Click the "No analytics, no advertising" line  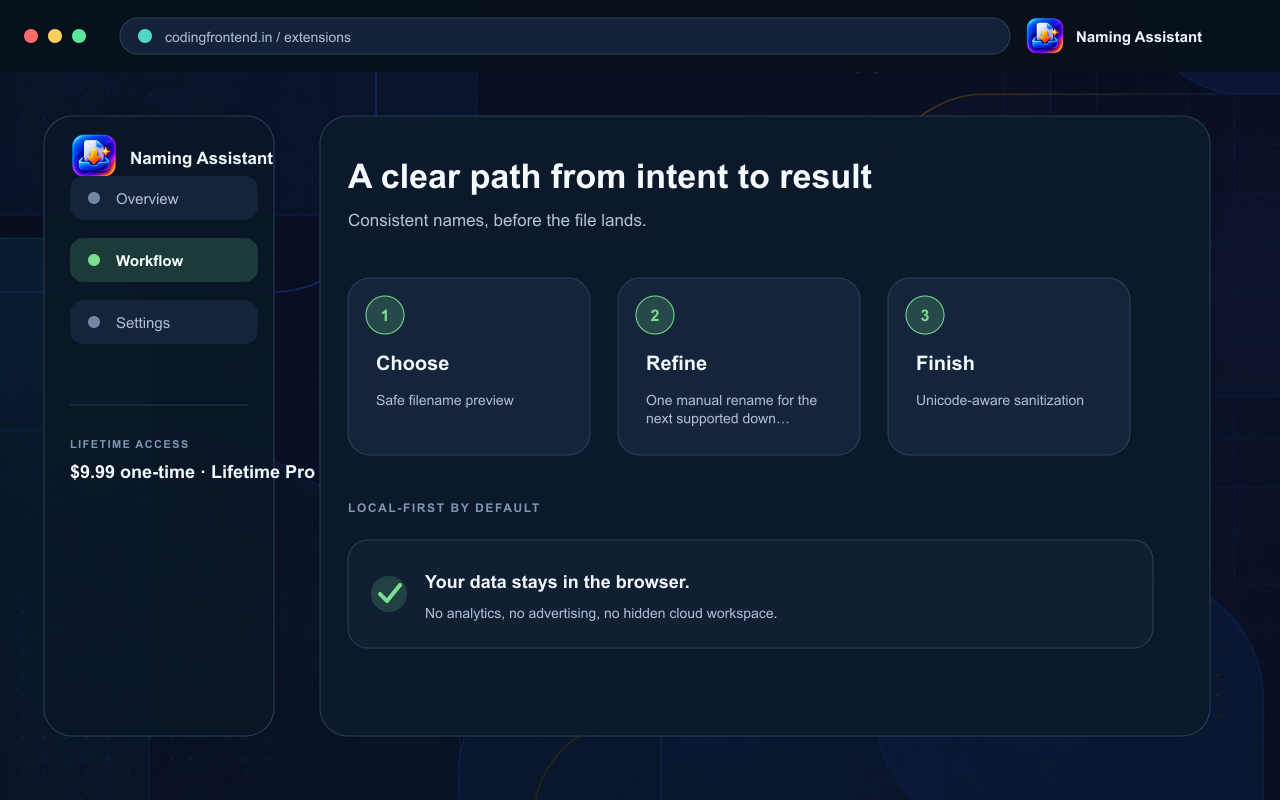(x=601, y=613)
